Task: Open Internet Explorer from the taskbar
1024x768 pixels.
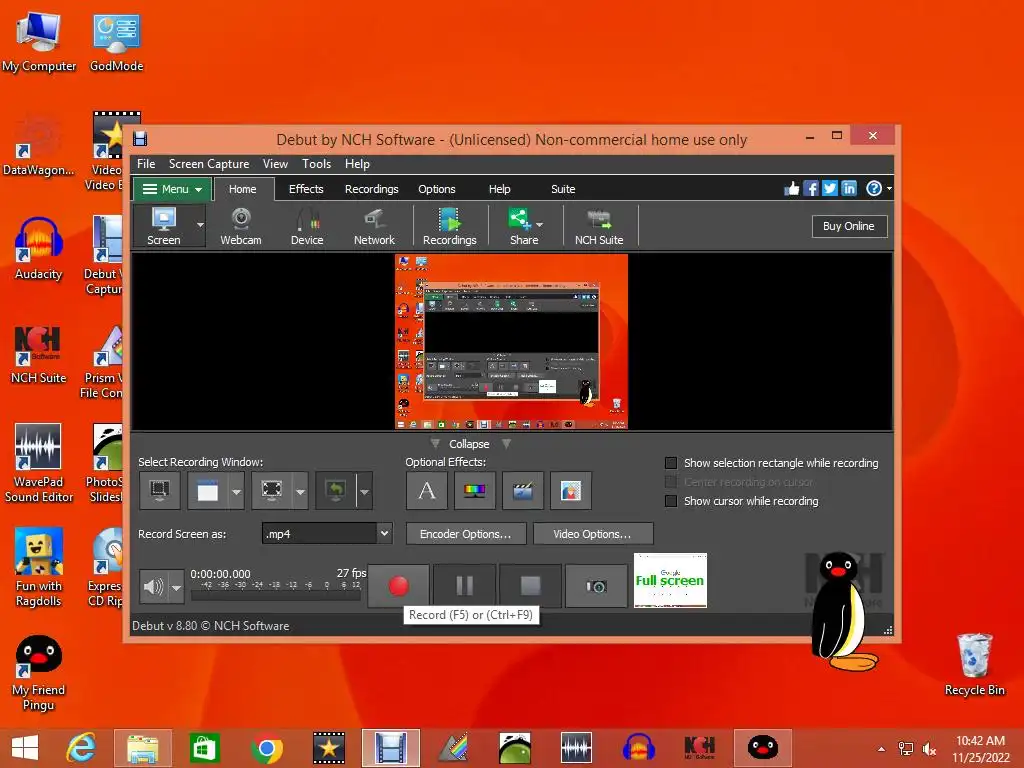Action: (81, 748)
